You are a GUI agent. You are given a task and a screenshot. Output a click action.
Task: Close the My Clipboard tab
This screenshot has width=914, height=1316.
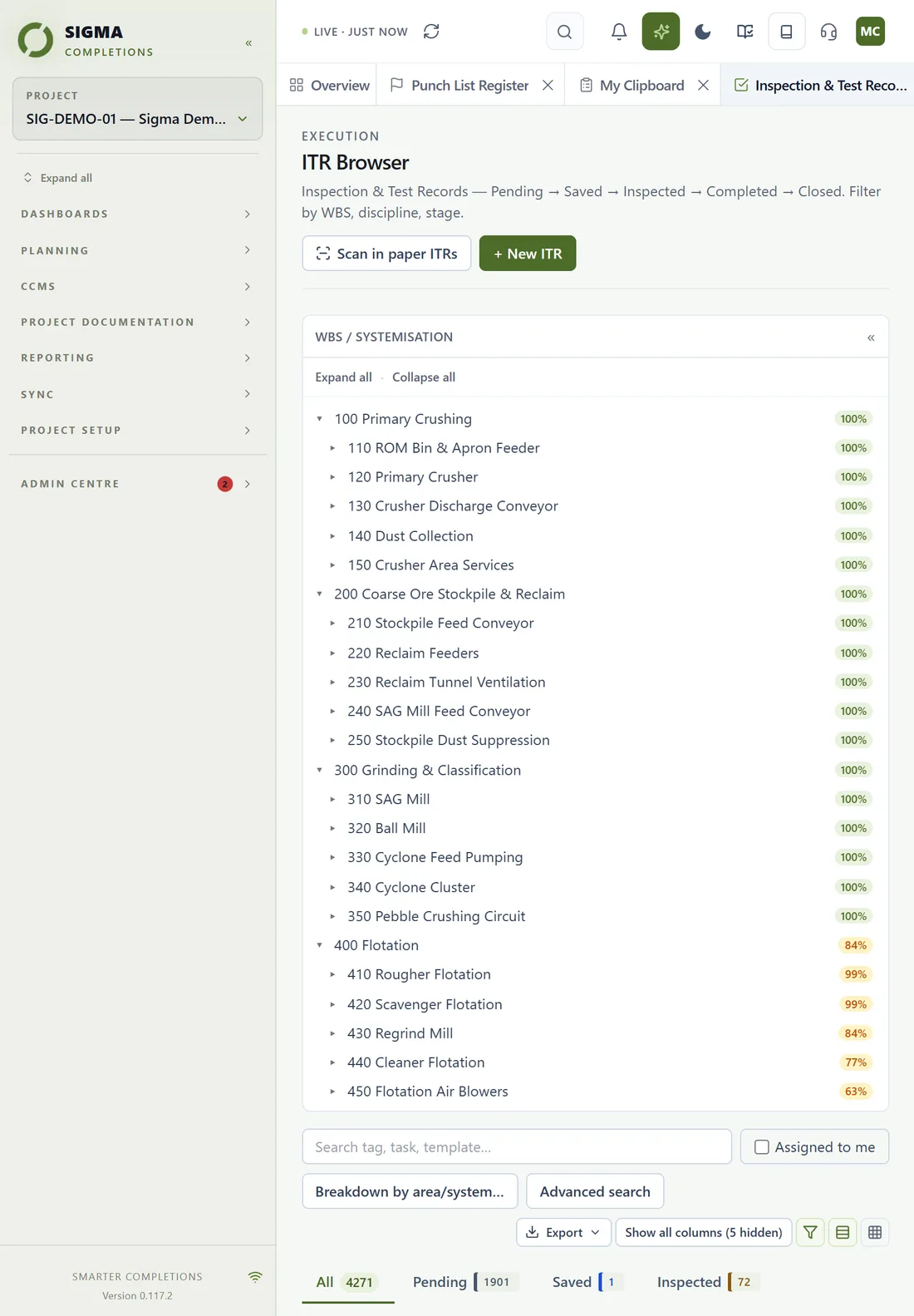[x=703, y=85]
